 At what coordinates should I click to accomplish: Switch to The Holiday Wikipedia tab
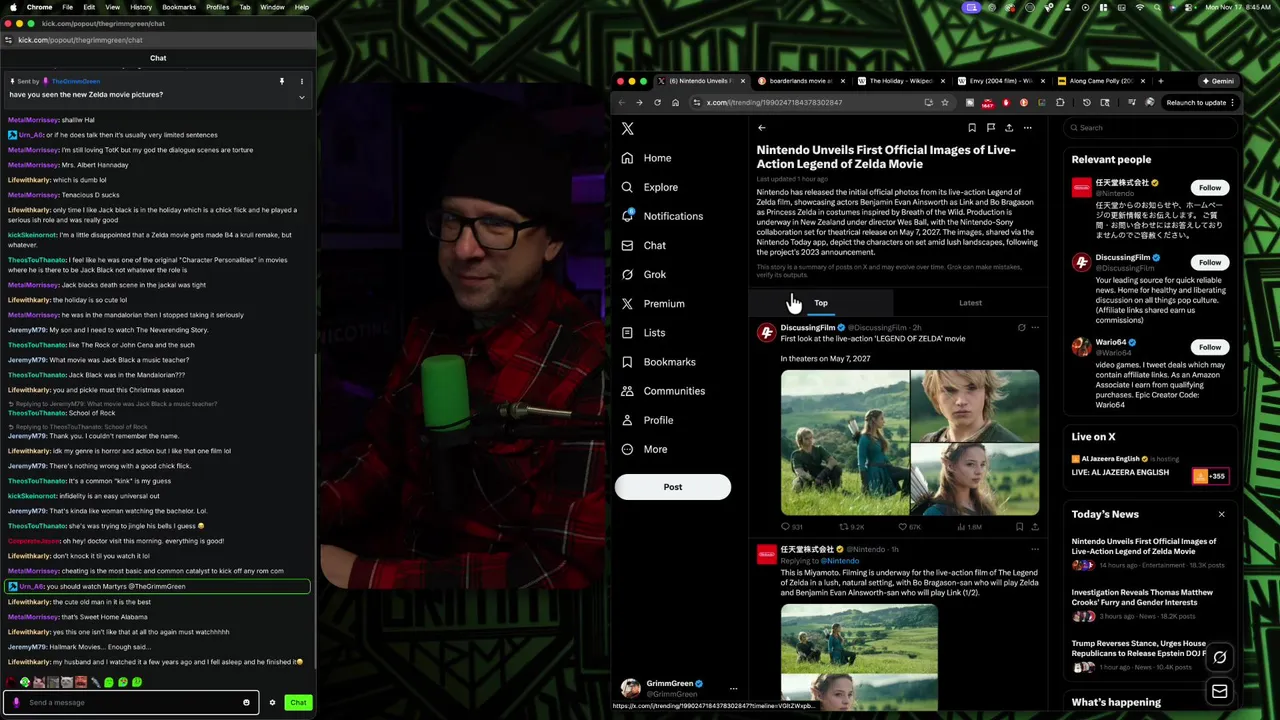tap(900, 81)
